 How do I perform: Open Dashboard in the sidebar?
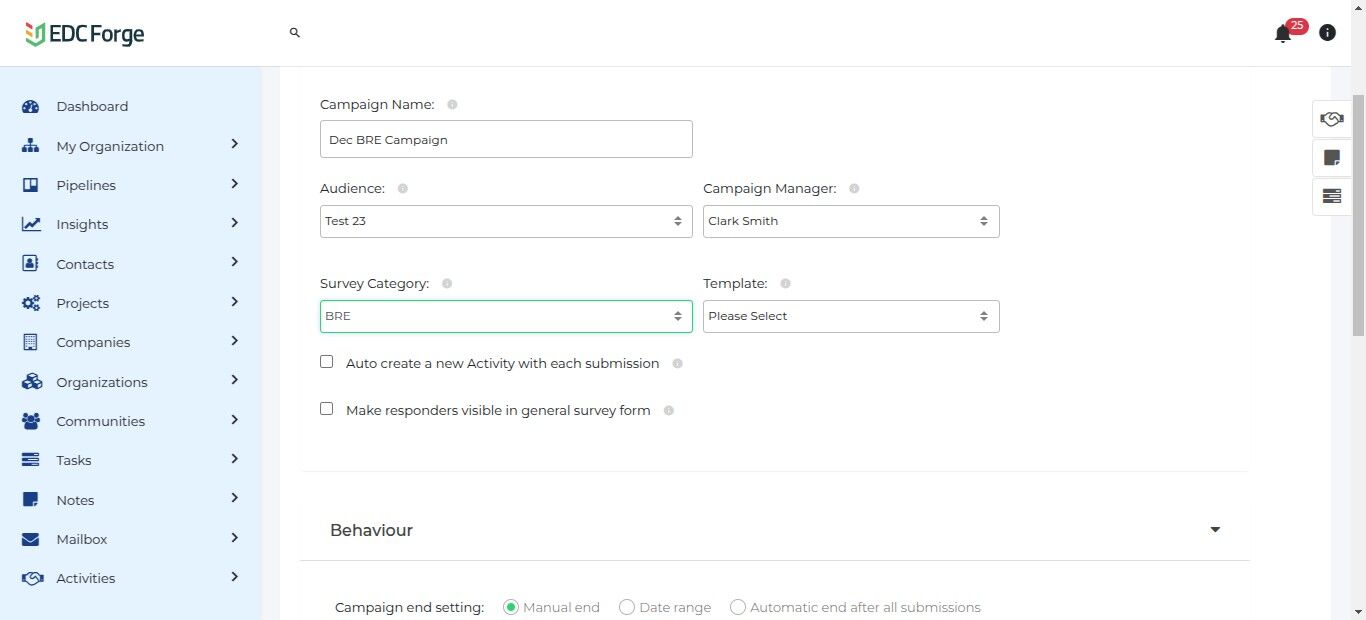click(92, 107)
